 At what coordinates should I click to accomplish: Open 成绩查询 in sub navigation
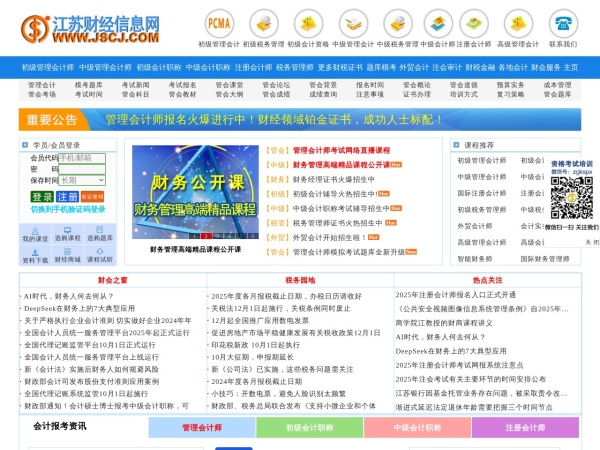pyautogui.click(x=323, y=94)
